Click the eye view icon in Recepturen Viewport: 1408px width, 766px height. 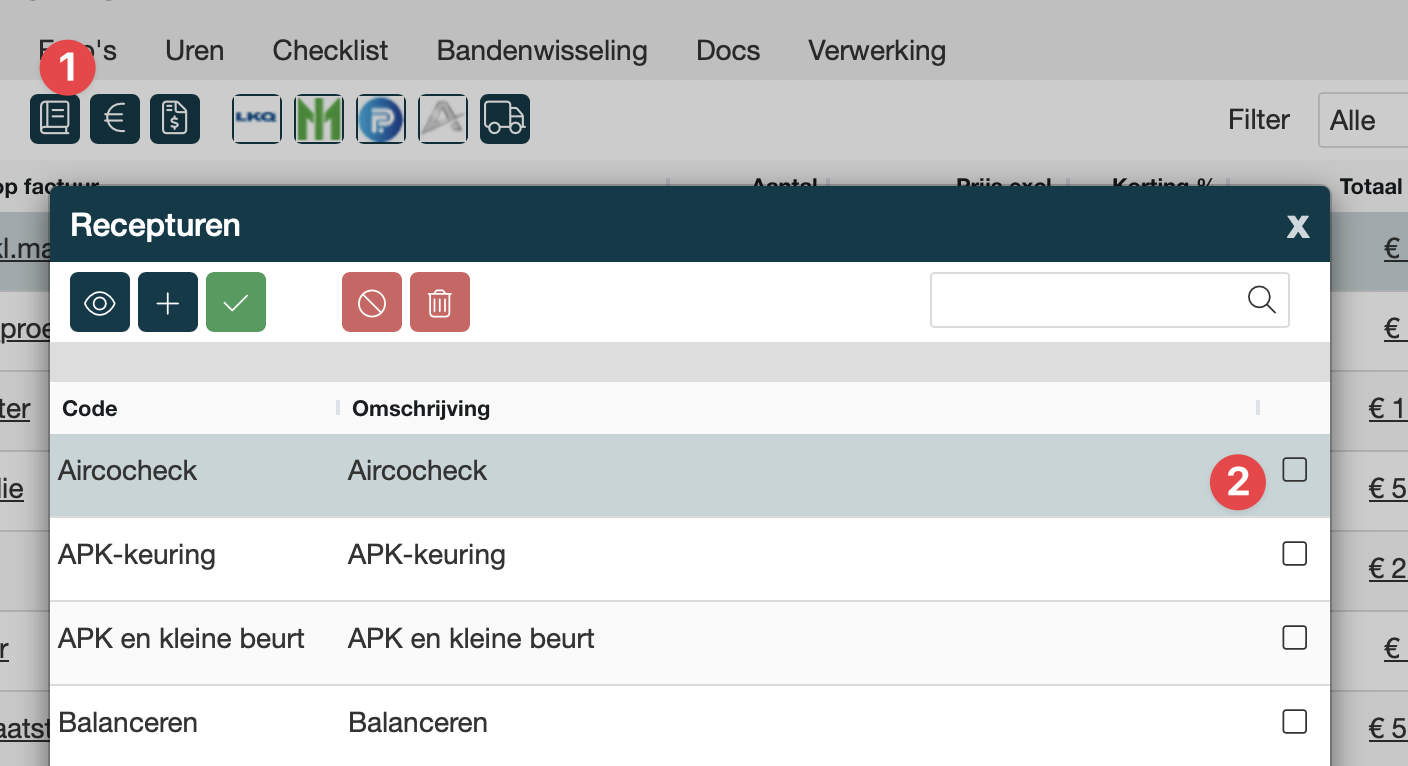100,302
